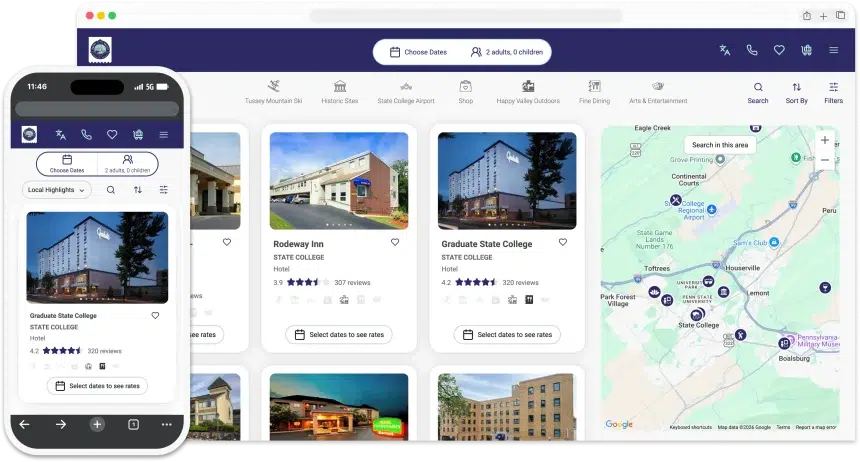
Task: Favorite Graduate State College on desktop card
Action: tap(563, 242)
